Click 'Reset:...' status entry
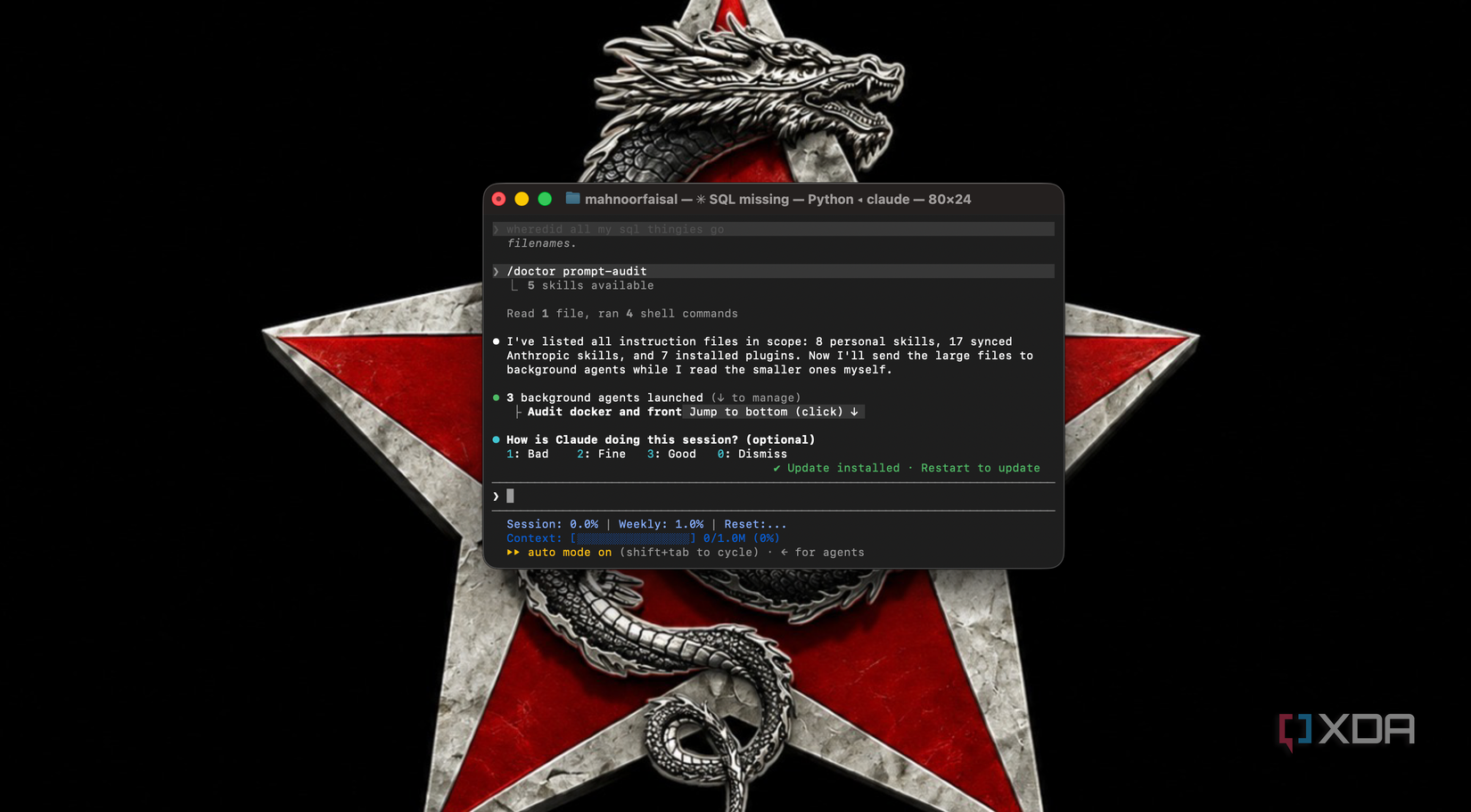Viewport: 1471px width, 812px height. point(755,524)
